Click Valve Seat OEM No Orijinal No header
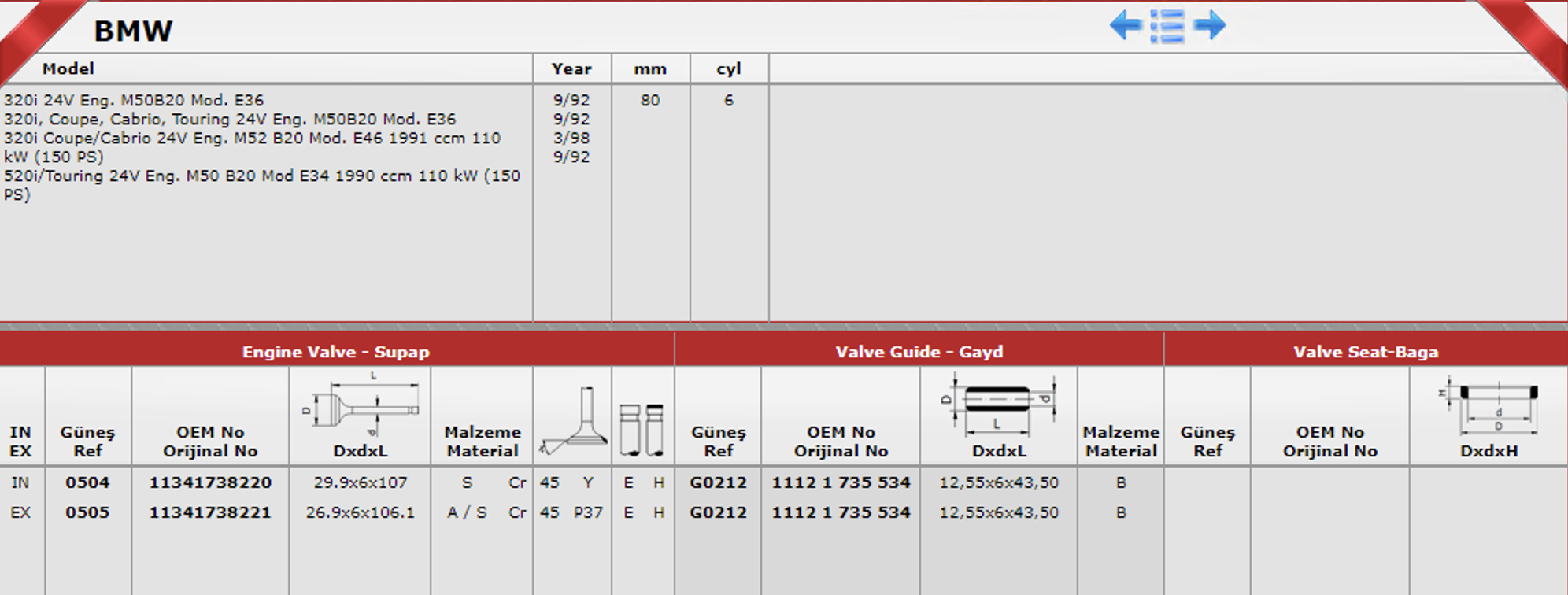The width and height of the screenshot is (1568, 595). pyautogui.click(x=1330, y=442)
